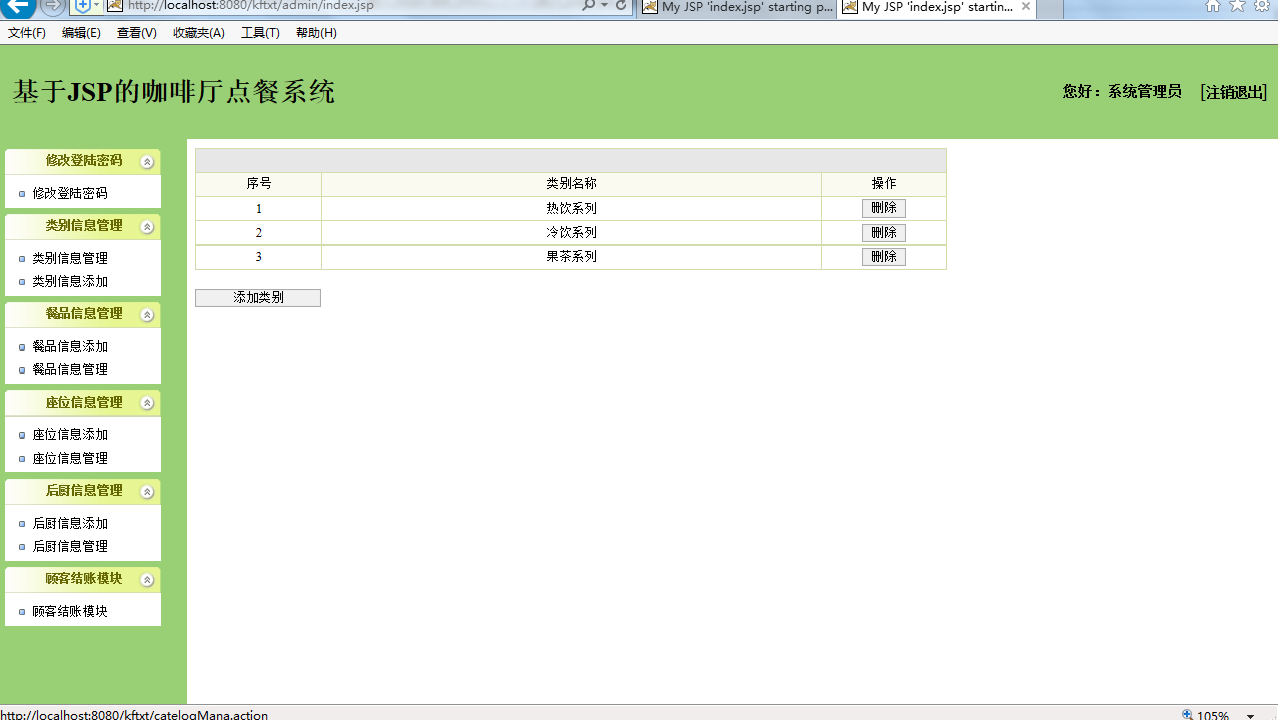Open 座位信息添加 sidebar link

pos(70,434)
